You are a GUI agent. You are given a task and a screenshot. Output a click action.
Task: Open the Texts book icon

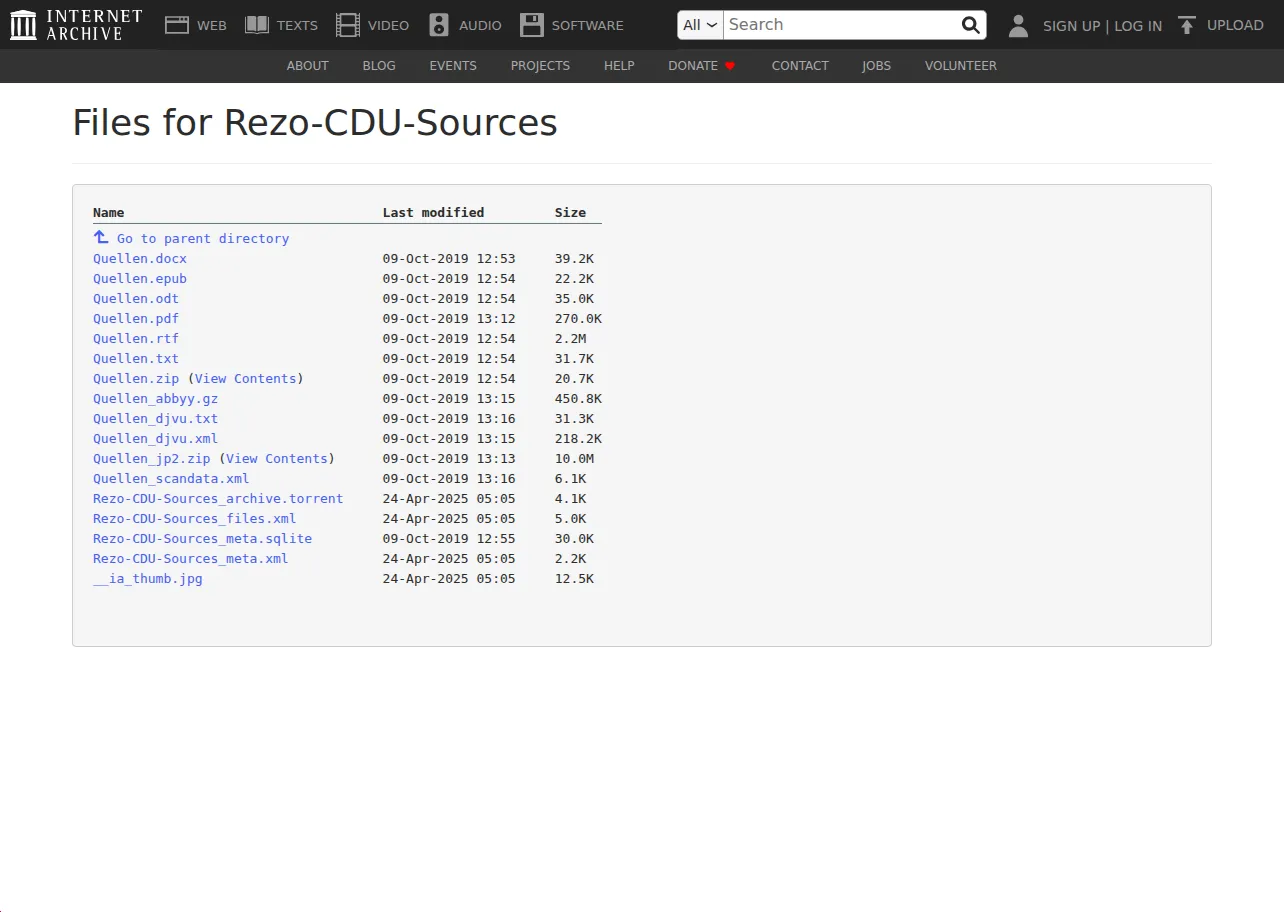[257, 25]
